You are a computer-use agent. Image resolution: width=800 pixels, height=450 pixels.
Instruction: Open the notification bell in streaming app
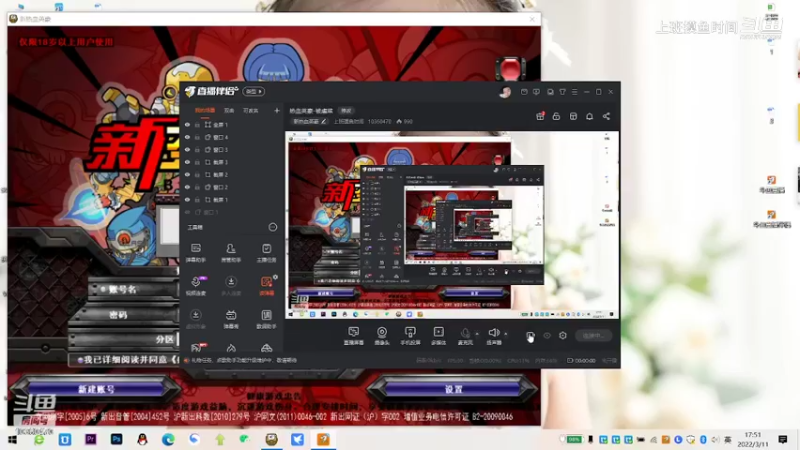(589, 116)
